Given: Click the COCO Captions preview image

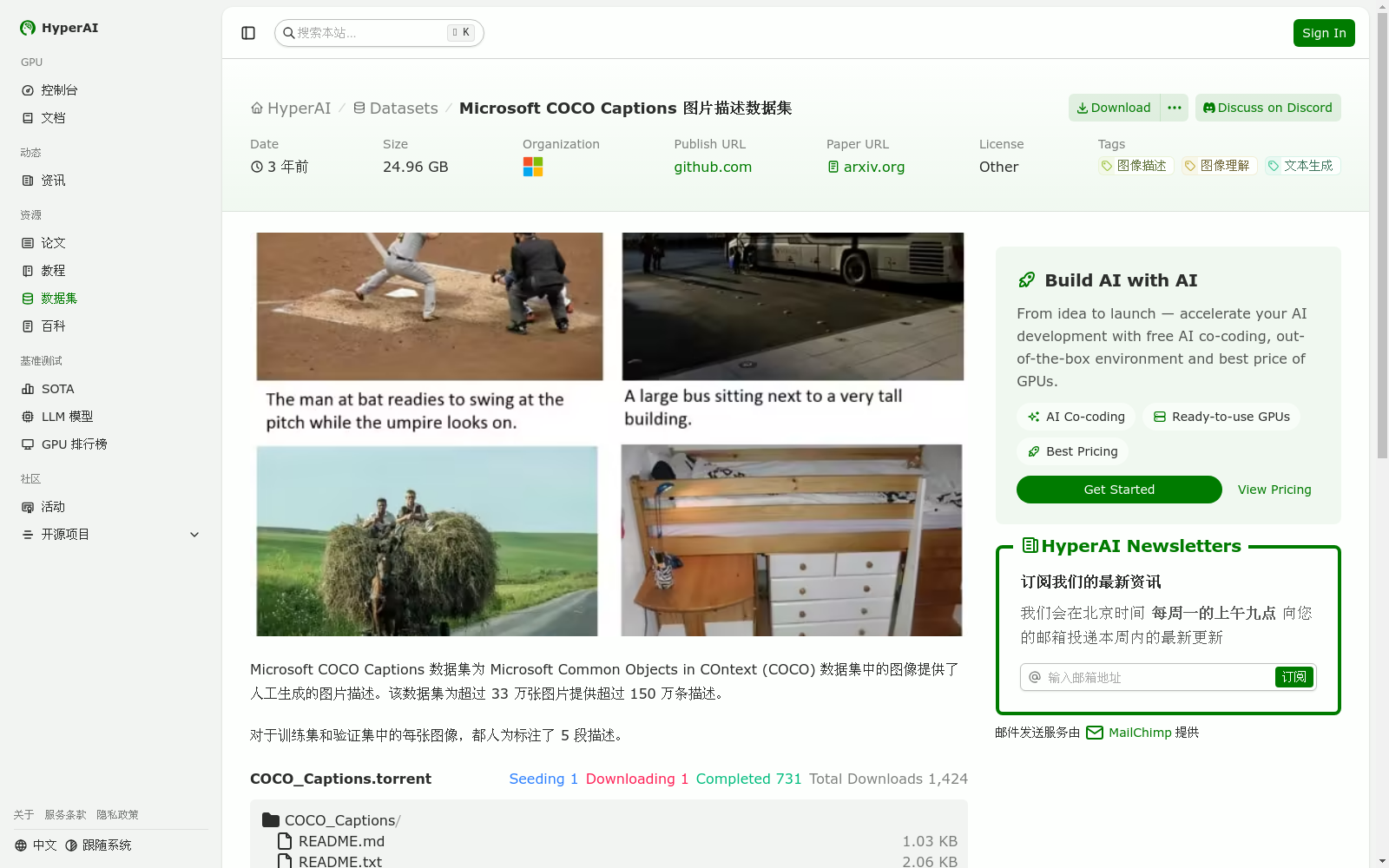Looking at the screenshot, I should [609, 434].
